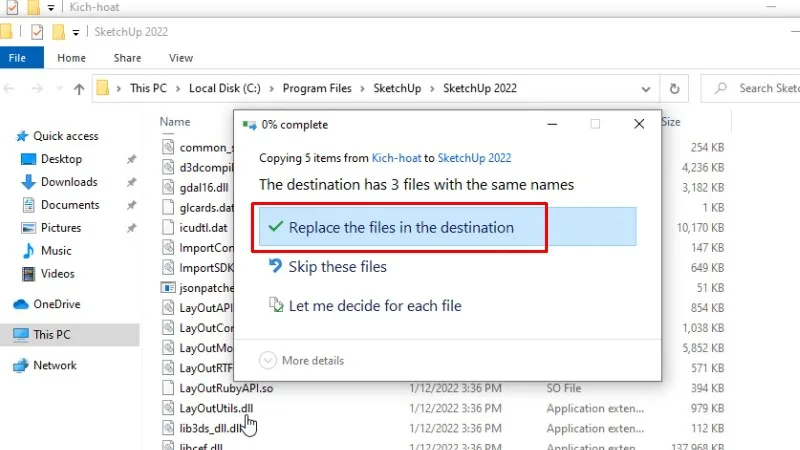Viewport: 800px width, 450px height.
Task: Choose Skip these files option
Action: coord(337,267)
